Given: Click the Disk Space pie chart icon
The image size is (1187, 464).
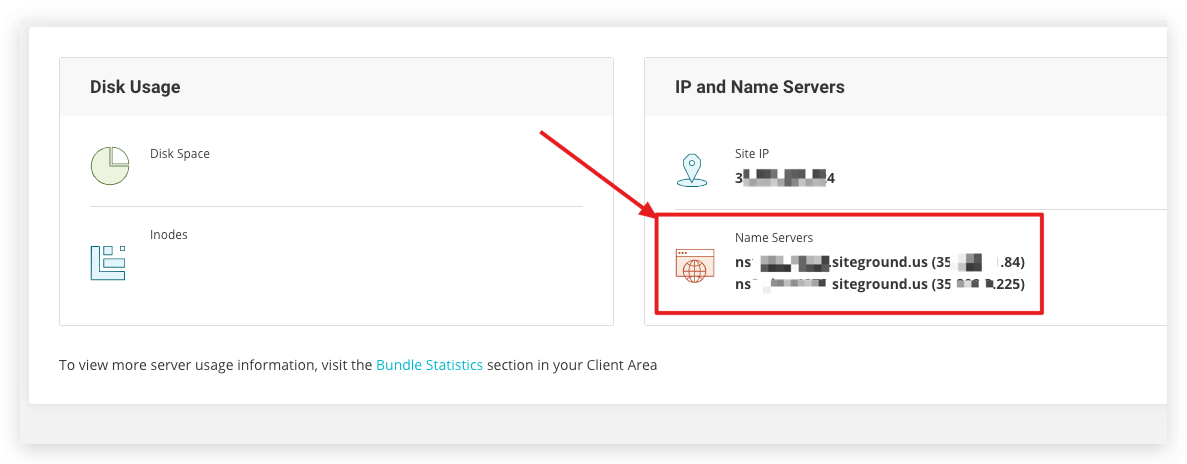Looking at the screenshot, I should [x=111, y=165].
